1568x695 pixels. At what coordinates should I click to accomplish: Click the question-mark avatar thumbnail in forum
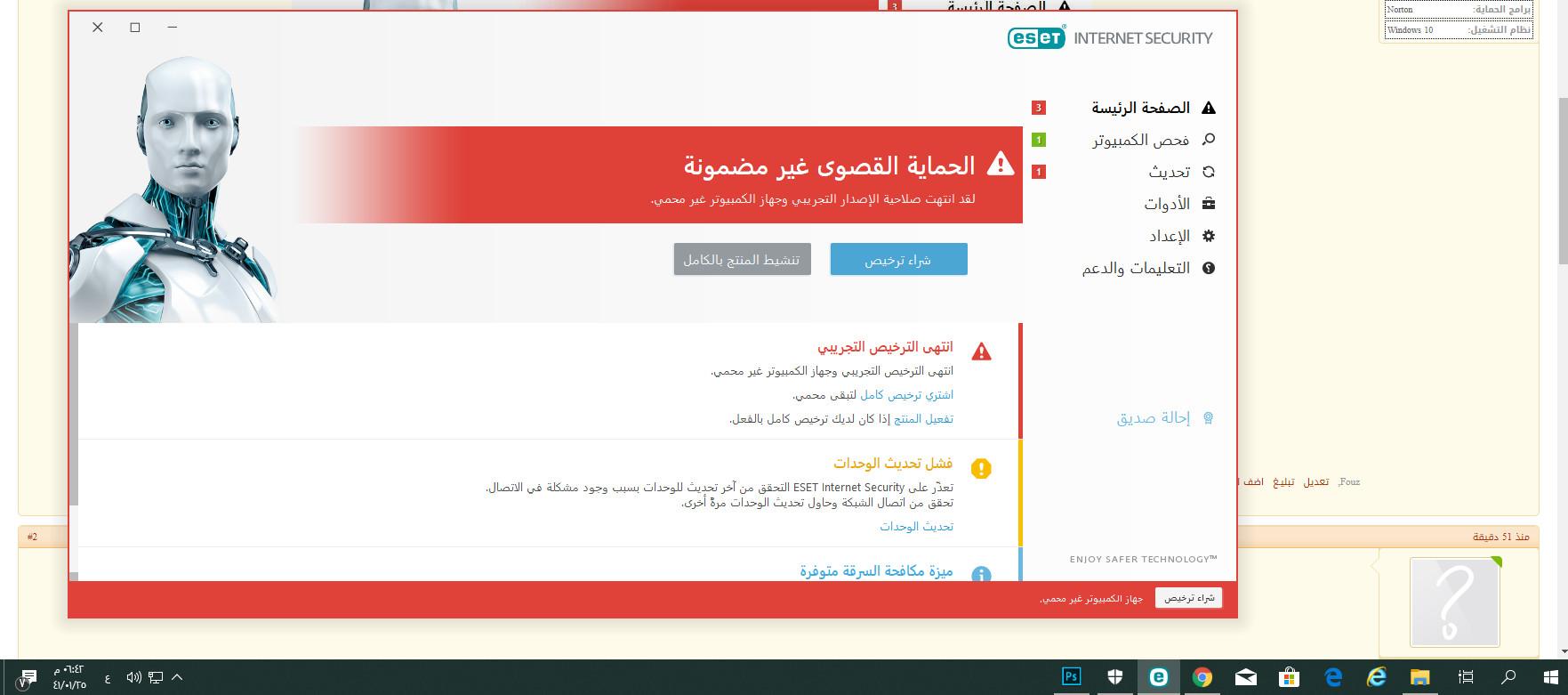(1455, 602)
